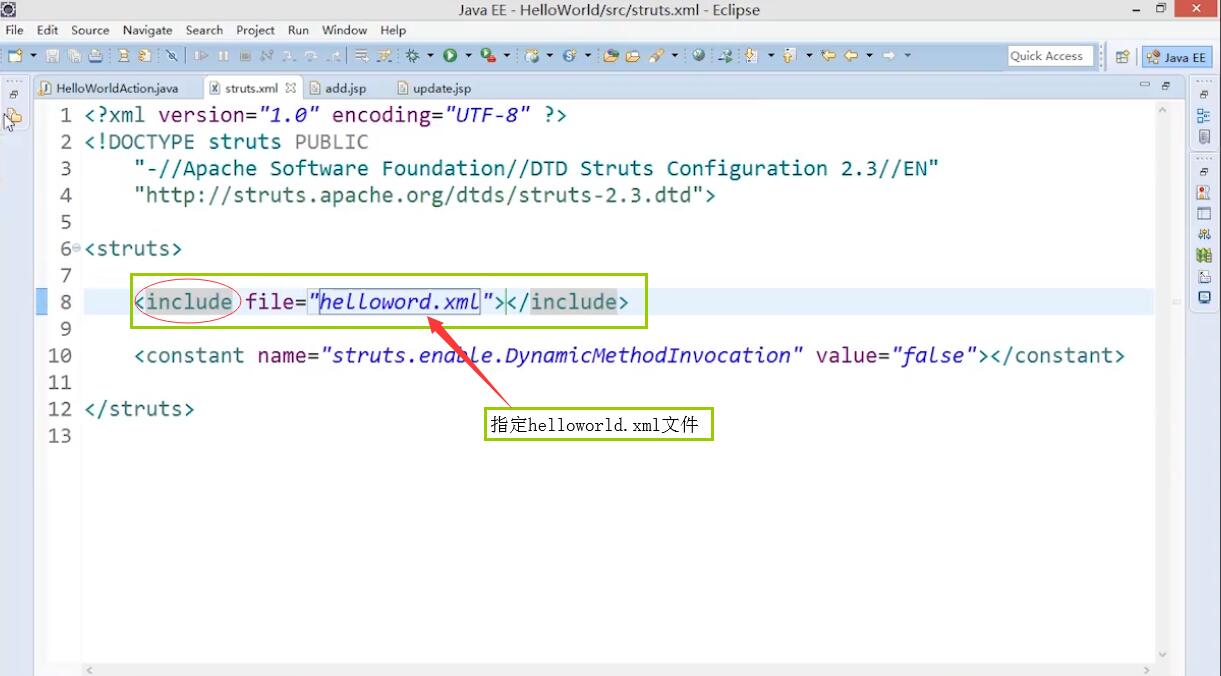Select the Java EE perspective button
The image size is (1221, 676).
point(1178,57)
